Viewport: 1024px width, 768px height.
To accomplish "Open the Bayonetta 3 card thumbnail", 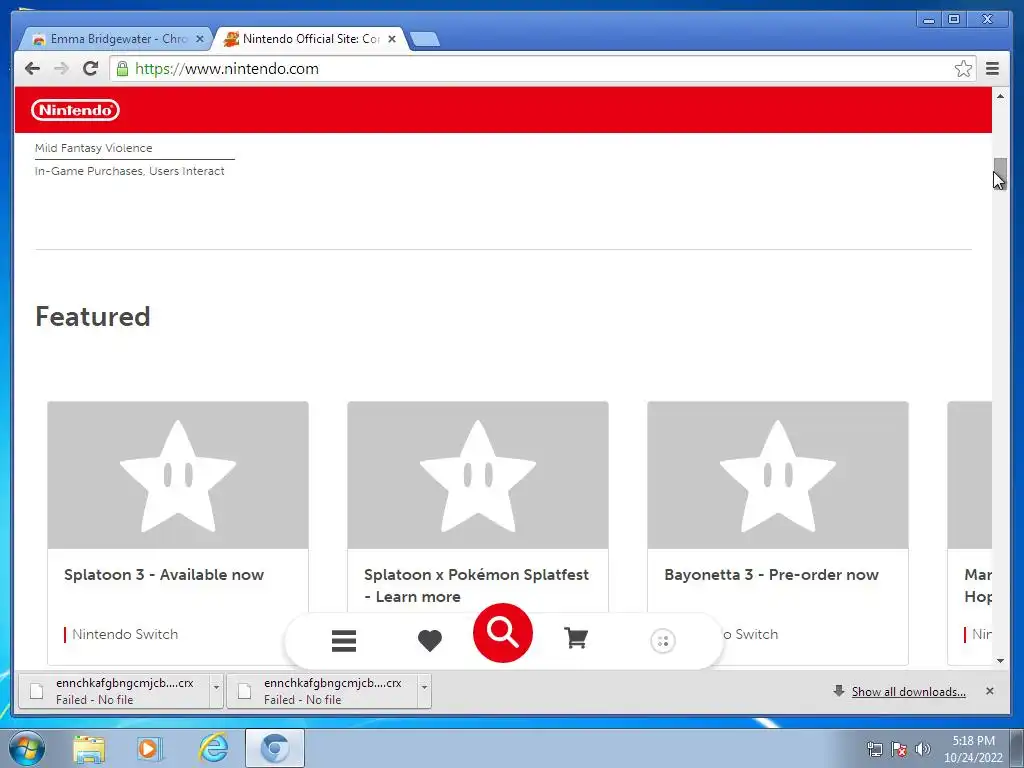I will (x=777, y=475).
